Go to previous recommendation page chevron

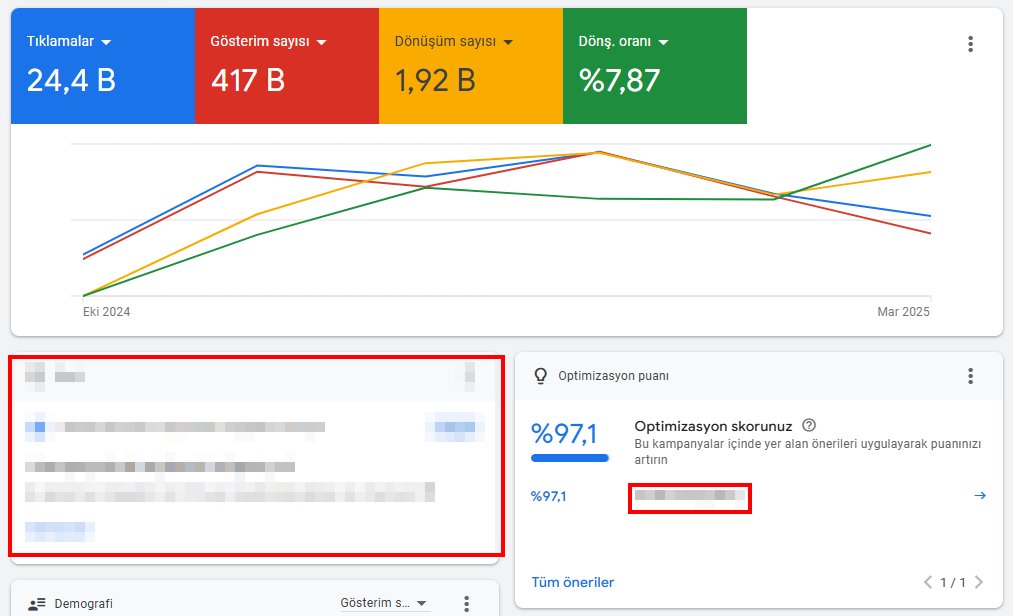pyautogui.click(x=928, y=582)
